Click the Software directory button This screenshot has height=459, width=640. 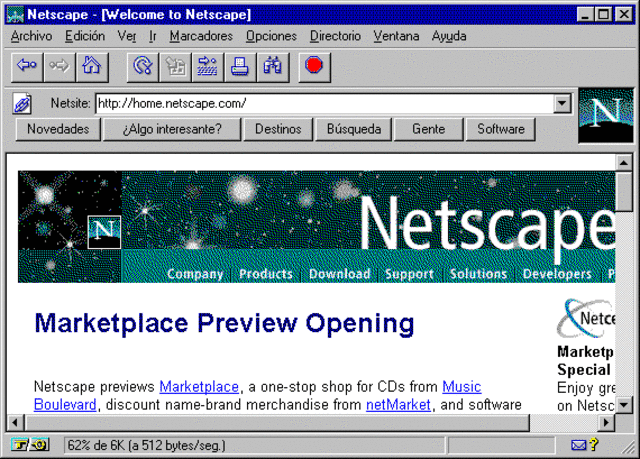click(x=500, y=129)
